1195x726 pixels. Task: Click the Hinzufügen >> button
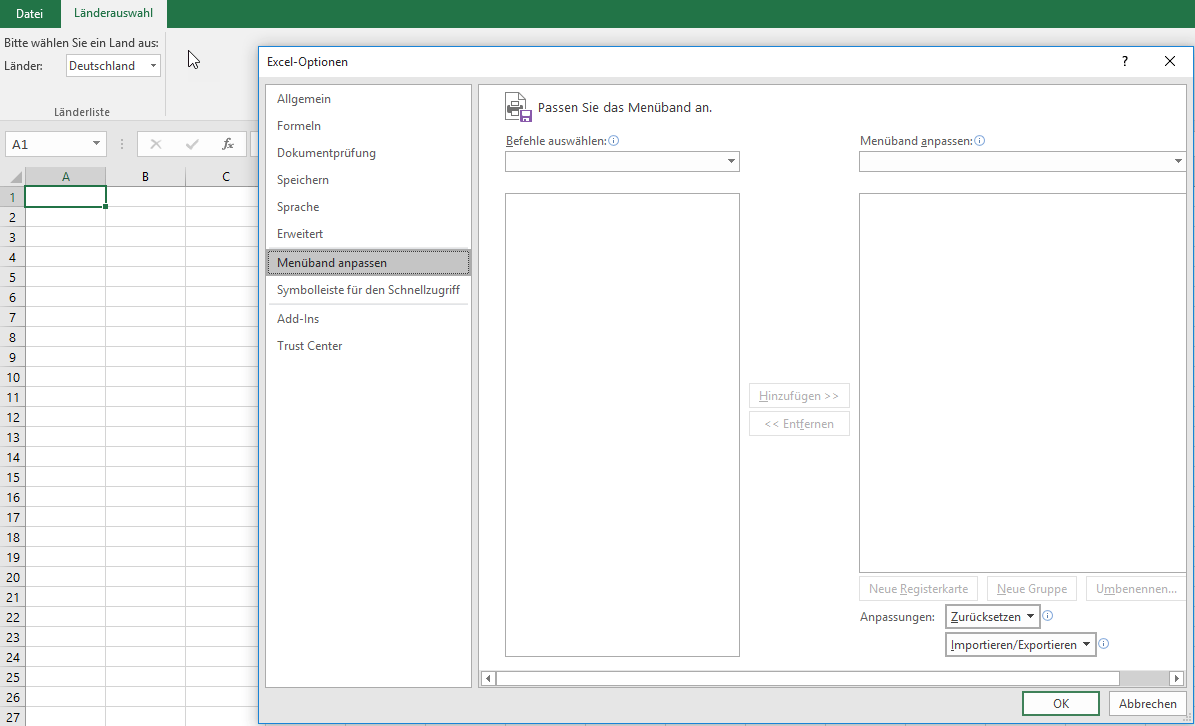(x=799, y=396)
